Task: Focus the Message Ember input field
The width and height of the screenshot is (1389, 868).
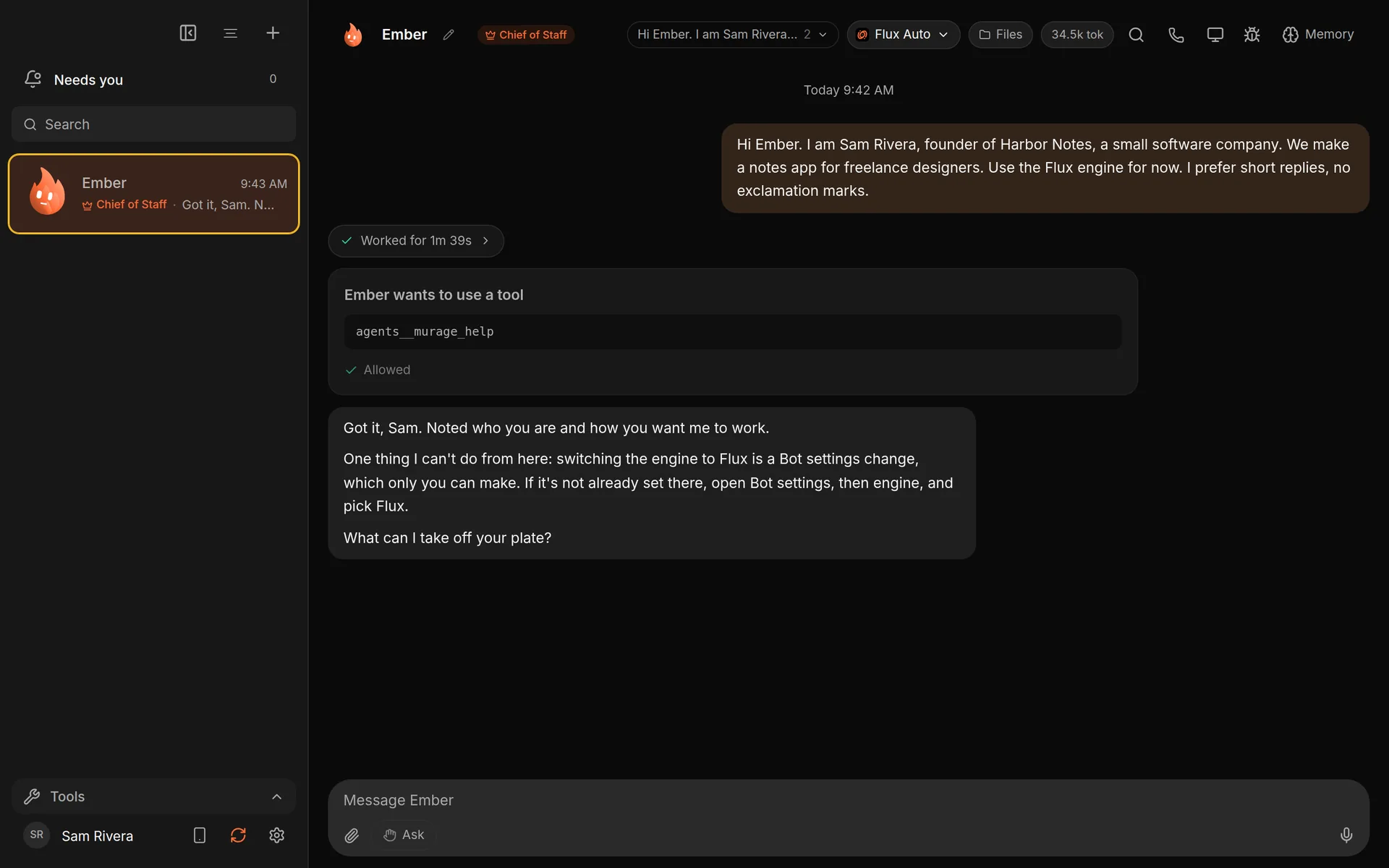Action: click(848, 800)
